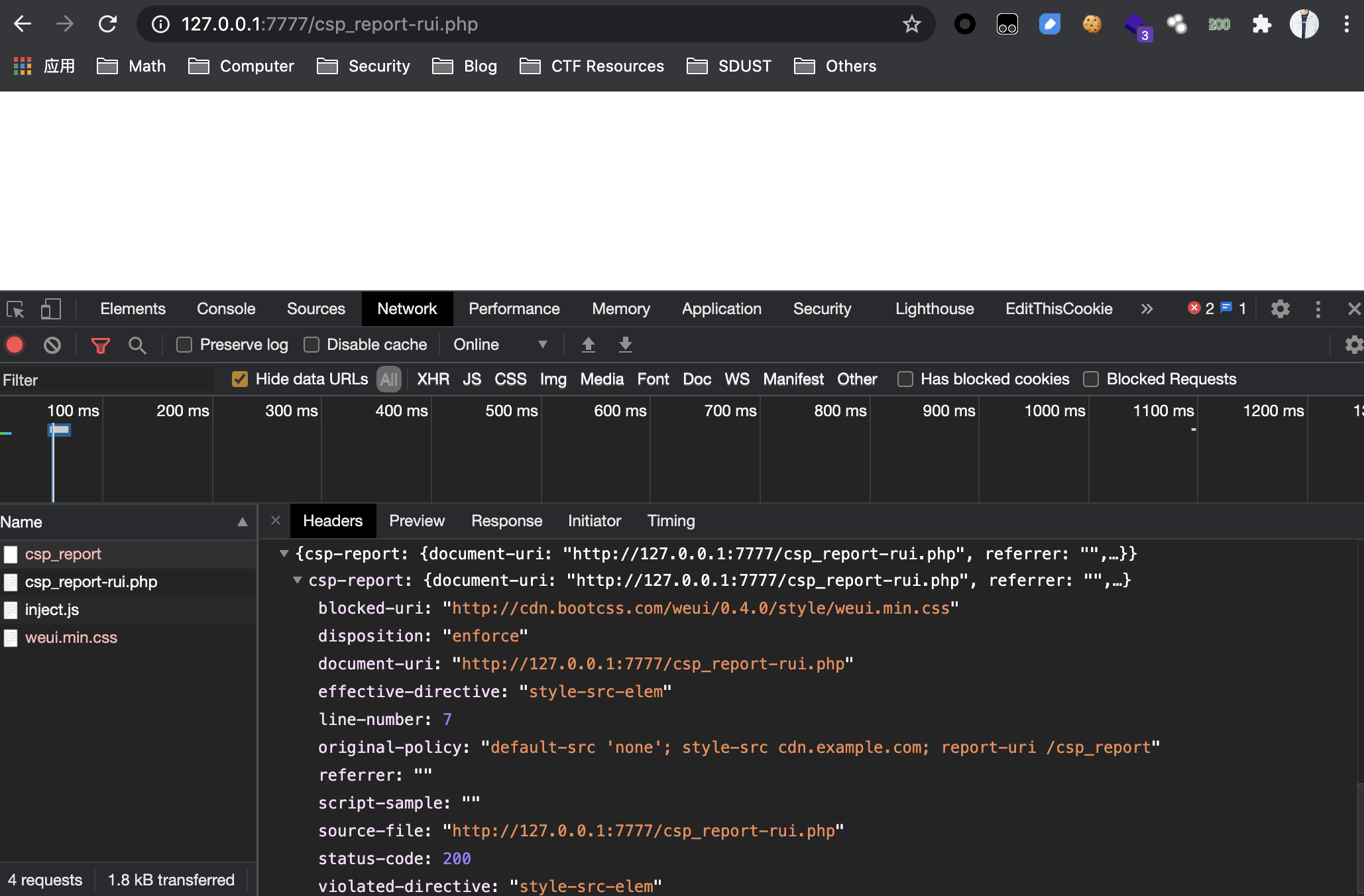Click the record network log button

coord(15,345)
